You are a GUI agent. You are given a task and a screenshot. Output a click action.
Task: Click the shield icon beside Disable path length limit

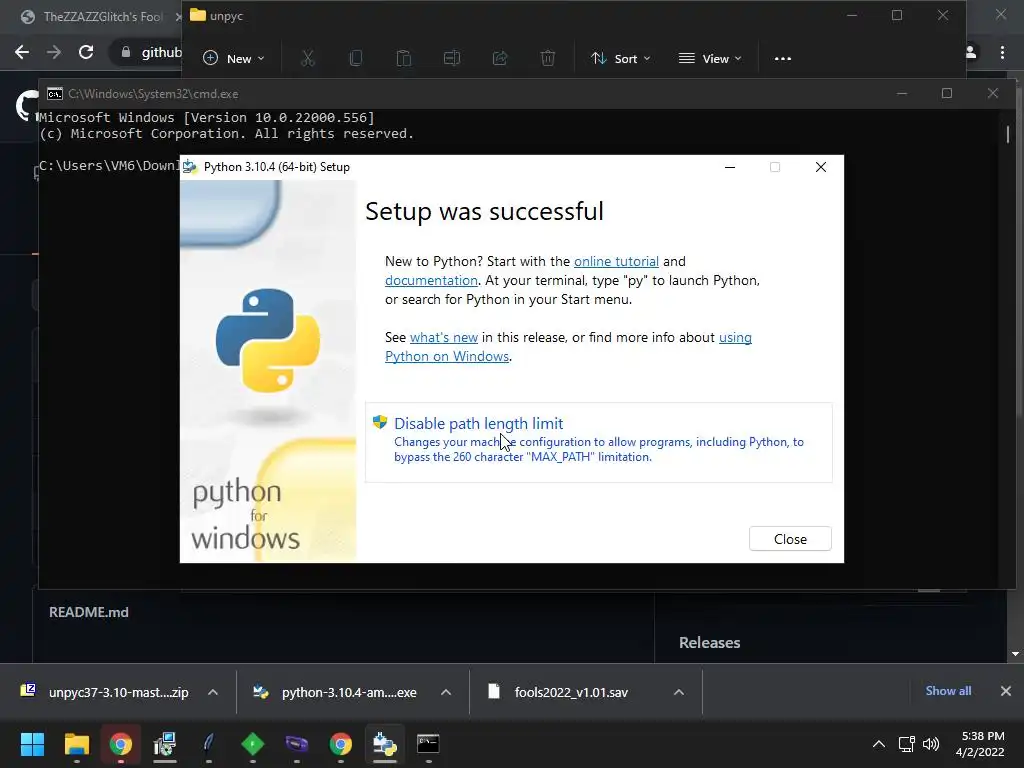pos(379,422)
